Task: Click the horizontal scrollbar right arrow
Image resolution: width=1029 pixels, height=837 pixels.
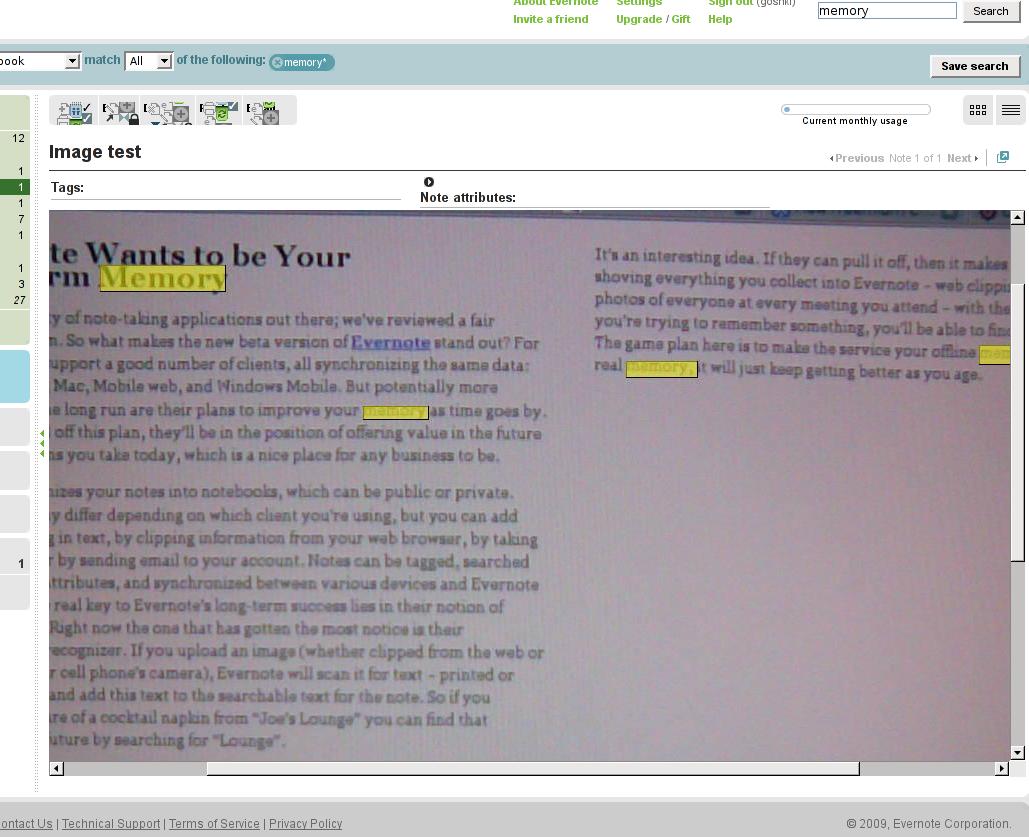Action: [1001, 768]
